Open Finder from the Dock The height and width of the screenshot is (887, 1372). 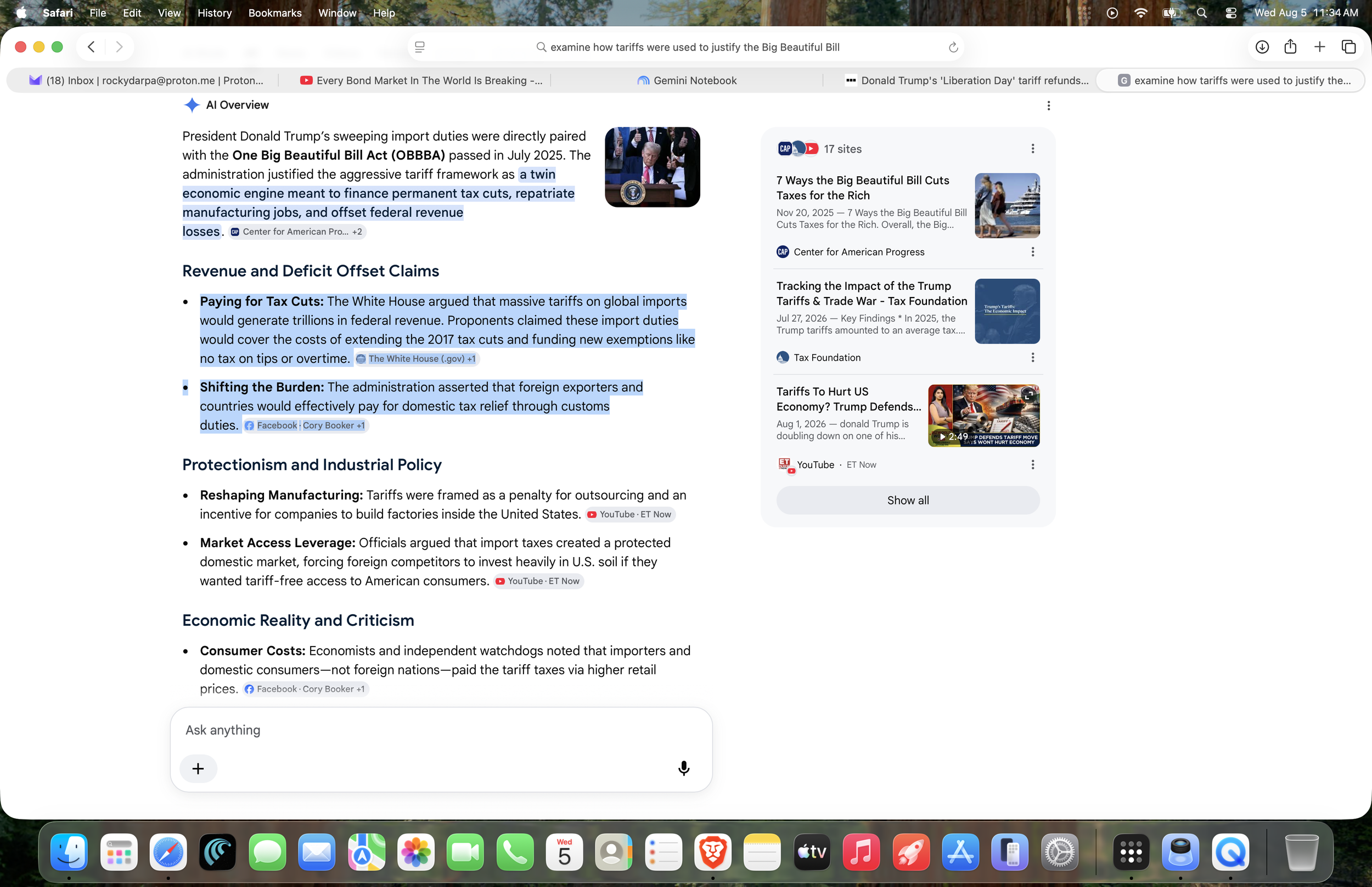coord(69,851)
